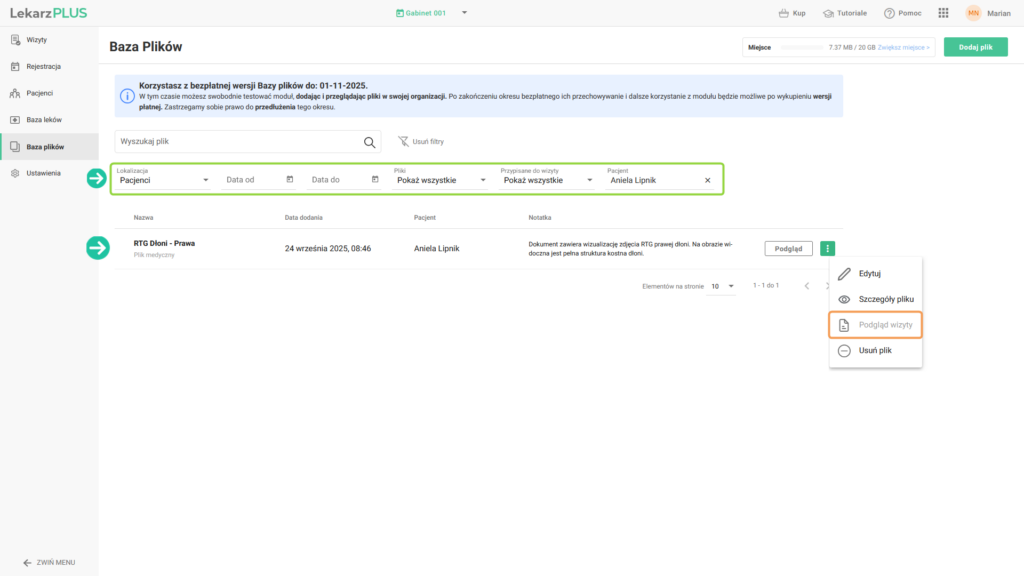Open calendar picker for Data do

[375, 180]
